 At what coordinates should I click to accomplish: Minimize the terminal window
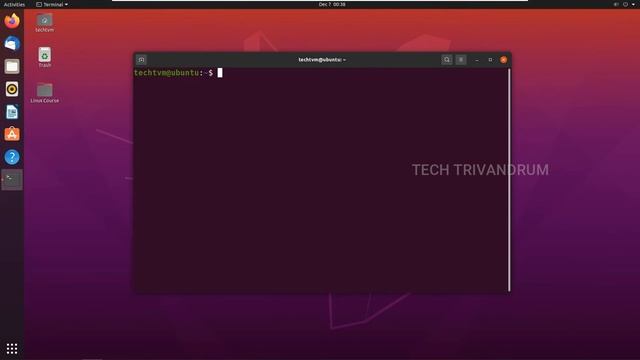pos(477,60)
